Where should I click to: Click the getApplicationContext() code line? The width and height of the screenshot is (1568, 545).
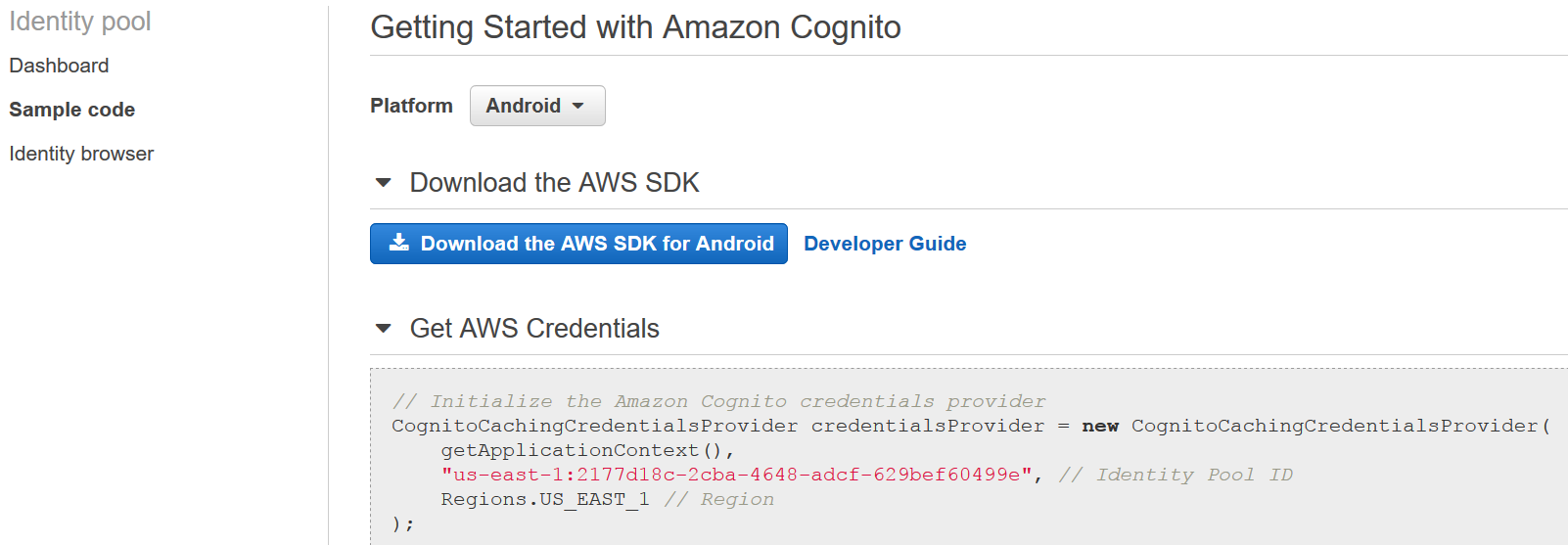(x=586, y=450)
